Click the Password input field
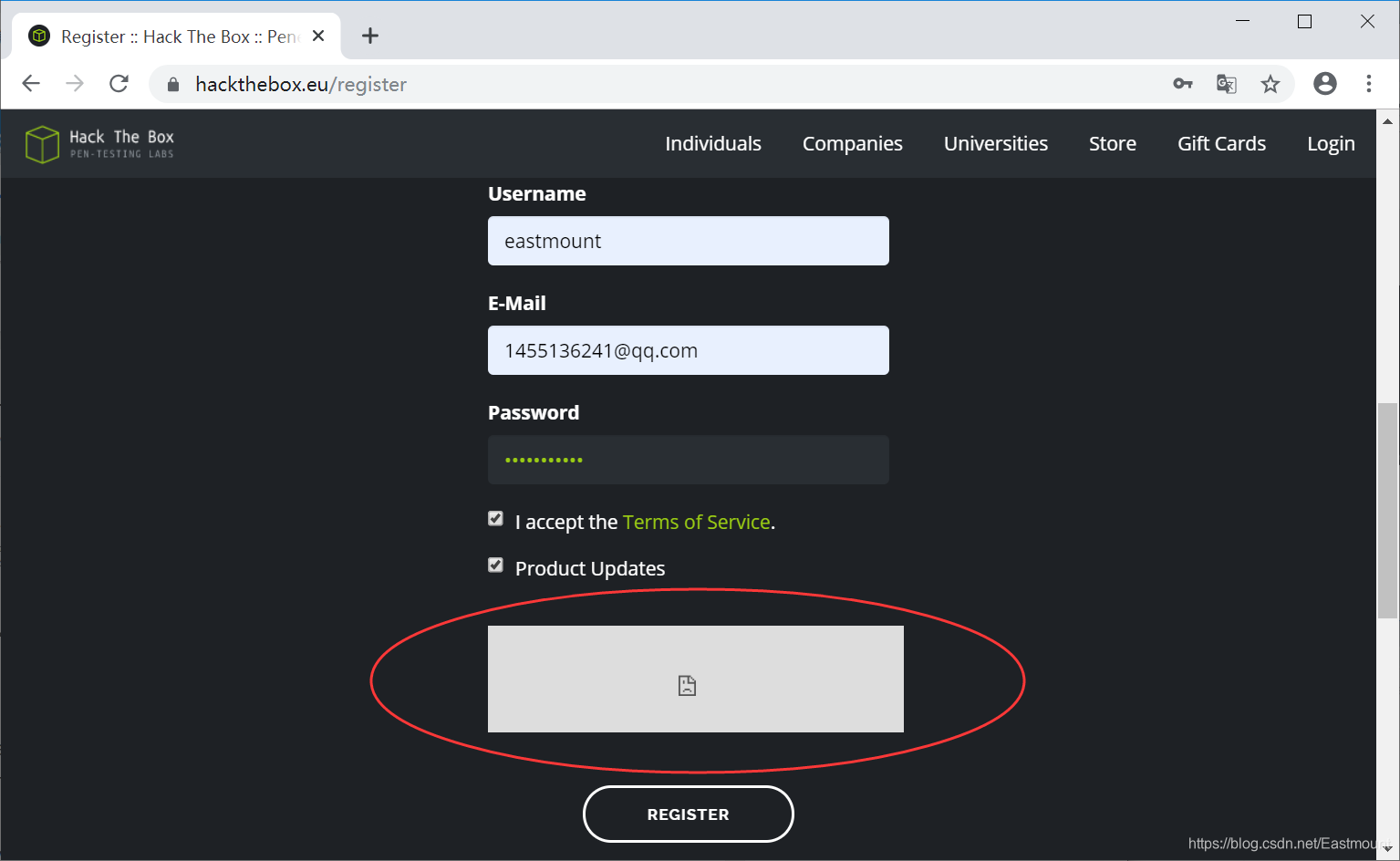This screenshot has width=1400, height=861. pos(689,460)
